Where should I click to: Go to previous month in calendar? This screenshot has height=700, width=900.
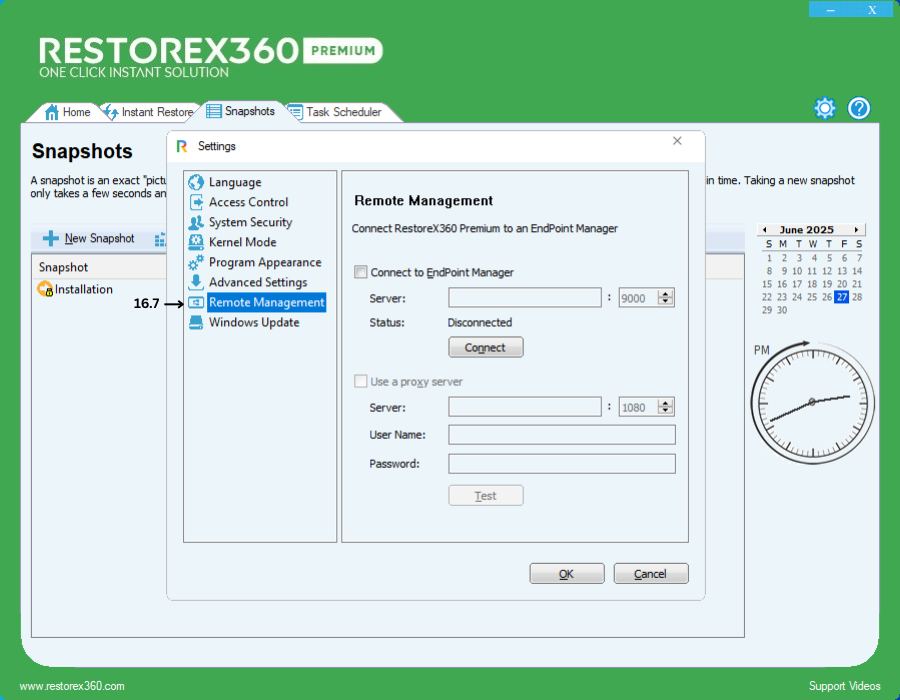(x=764, y=230)
